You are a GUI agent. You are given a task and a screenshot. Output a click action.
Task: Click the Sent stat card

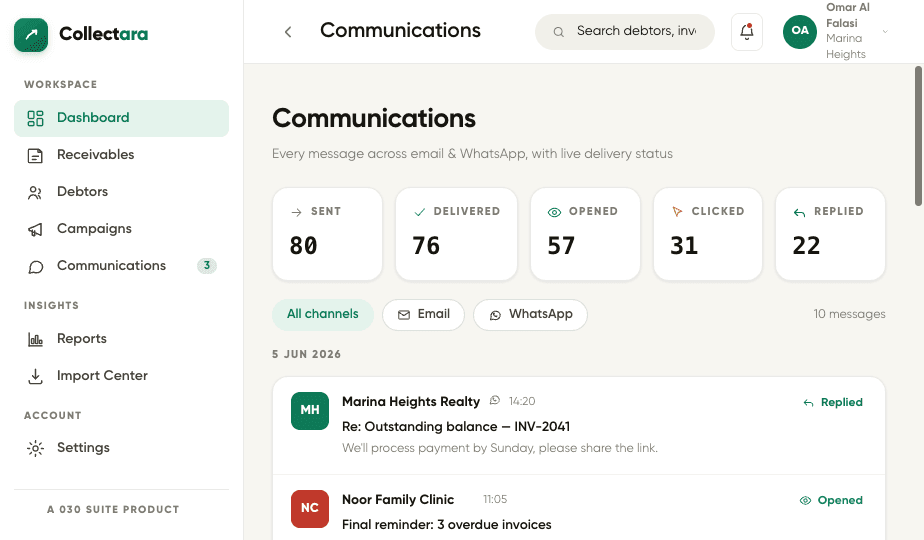click(328, 234)
